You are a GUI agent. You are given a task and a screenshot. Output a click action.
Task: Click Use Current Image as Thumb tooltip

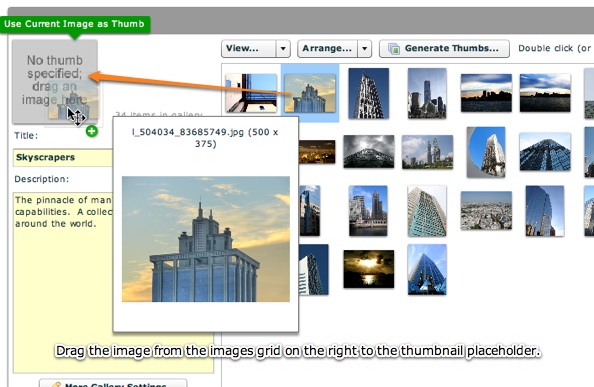75,24
